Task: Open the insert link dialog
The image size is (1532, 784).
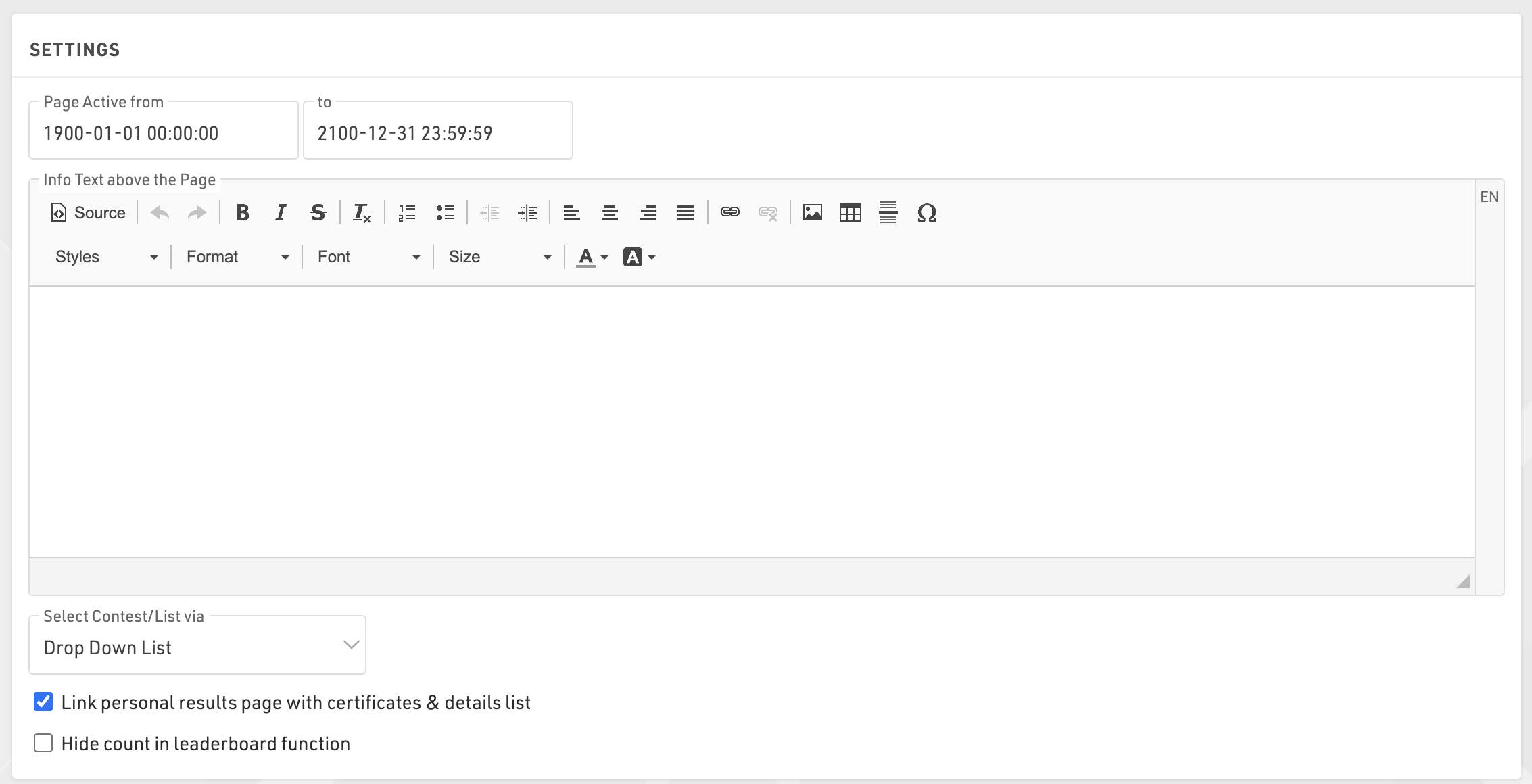Action: pyautogui.click(x=729, y=213)
